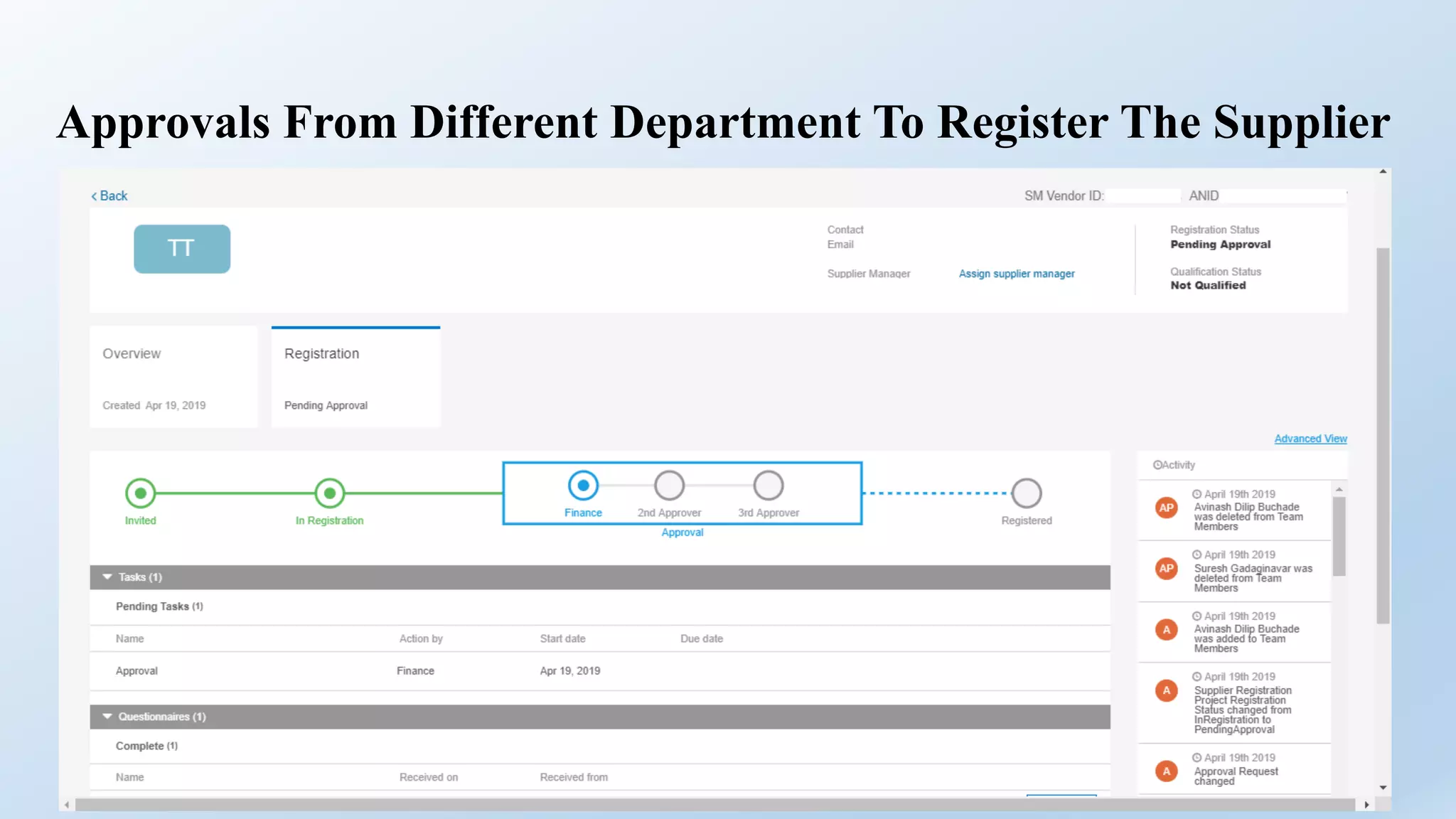Click the Invited stage circle
The height and width of the screenshot is (819, 1456).
click(141, 493)
